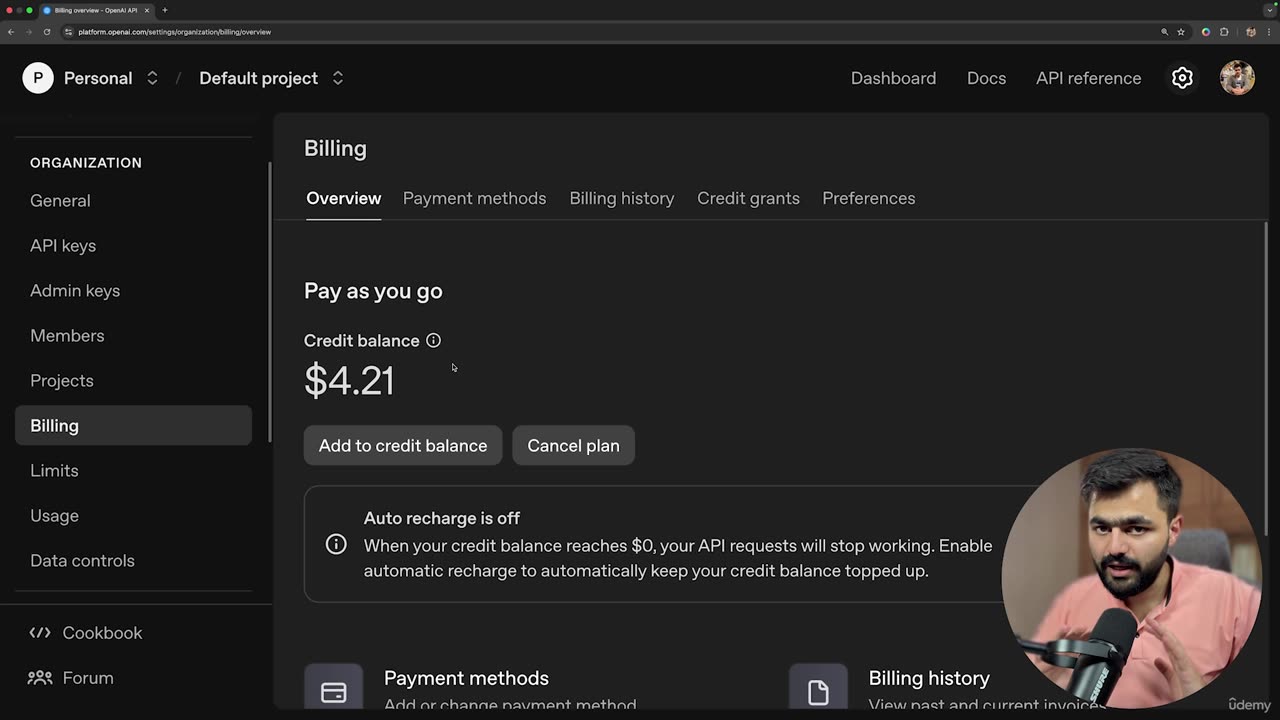Click the 'Pay as you go' heading
1280x720 pixels.
tap(373, 291)
